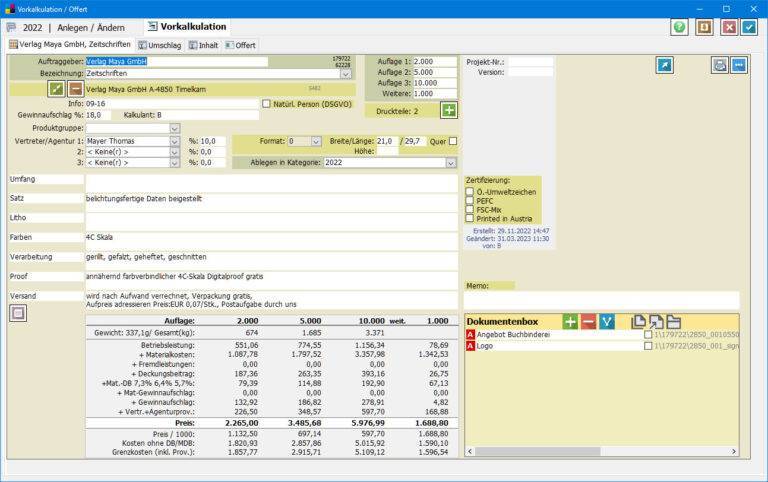Click the Info field showing 09-16
This screenshot has height=482, width=768.
[172, 104]
